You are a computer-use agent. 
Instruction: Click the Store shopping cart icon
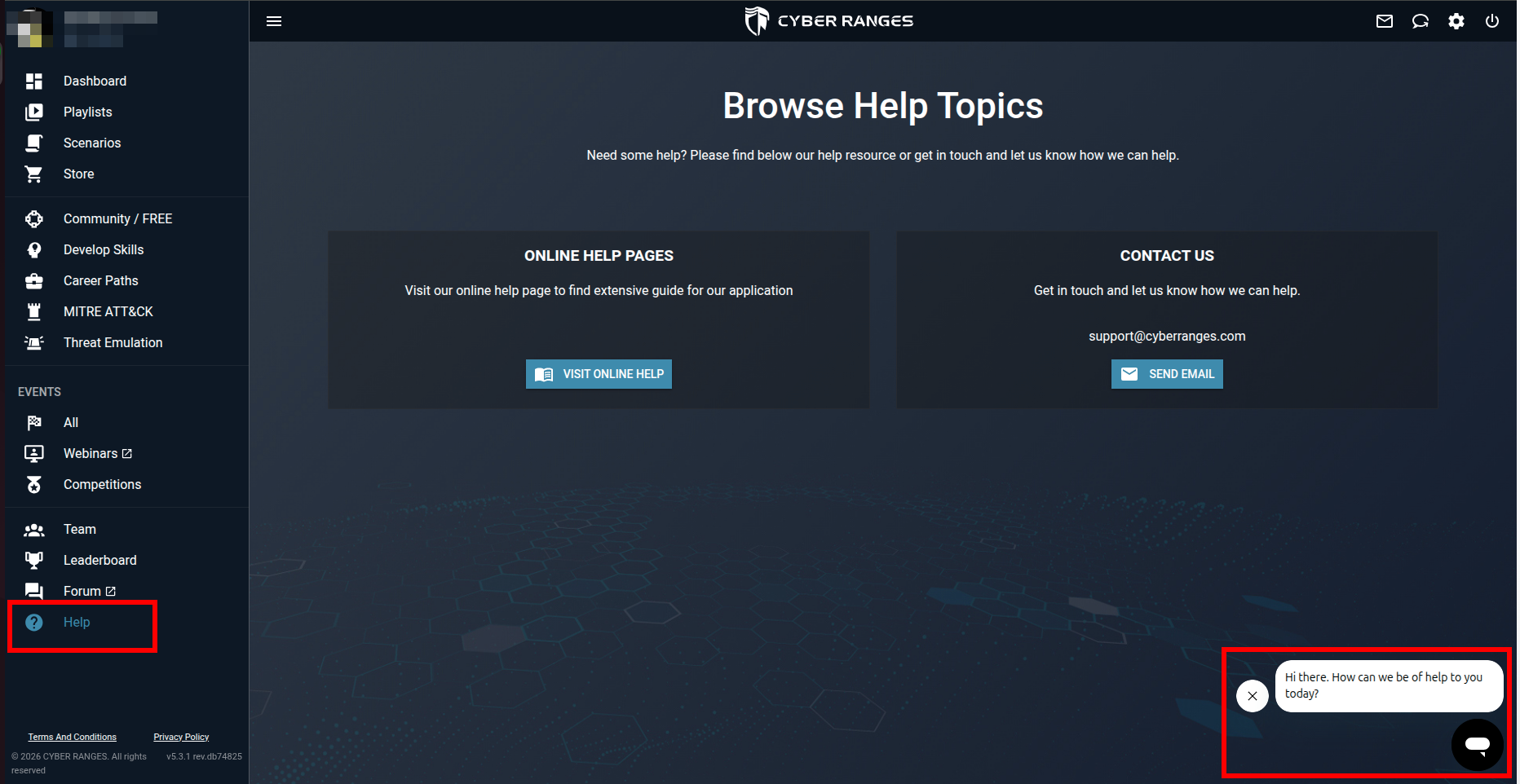(x=34, y=174)
